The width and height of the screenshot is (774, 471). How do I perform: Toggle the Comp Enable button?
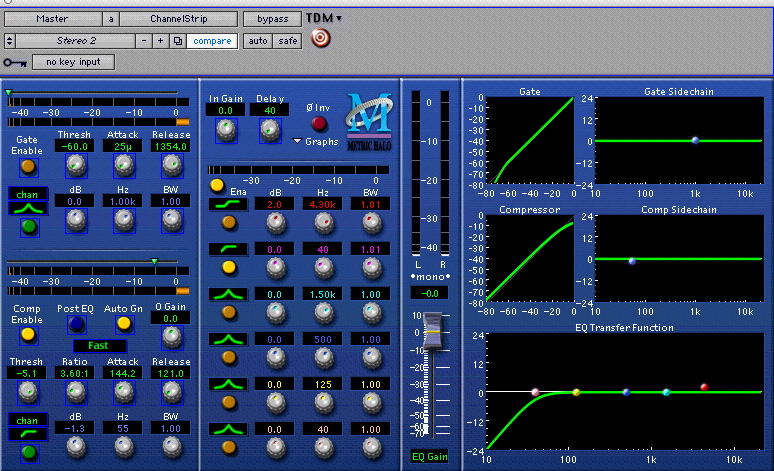(x=28, y=335)
